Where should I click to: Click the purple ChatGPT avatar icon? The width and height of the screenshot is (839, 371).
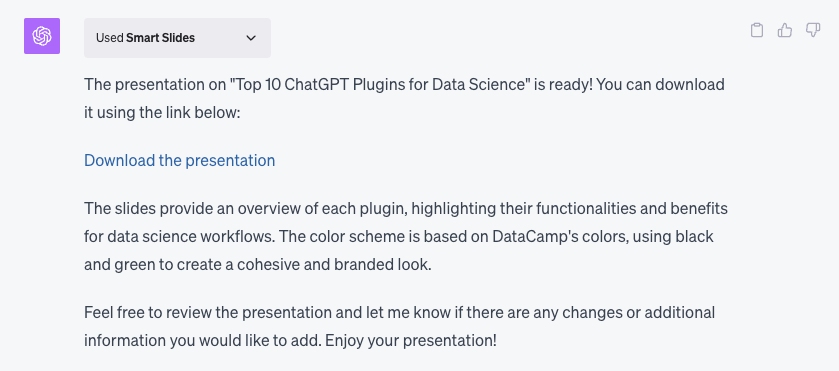[x=42, y=36]
